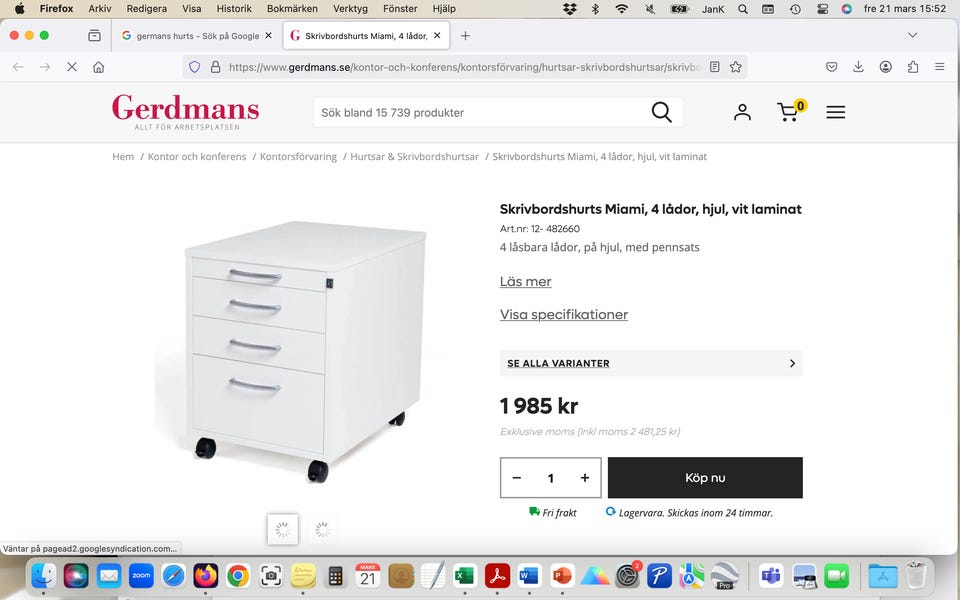The width and height of the screenshot is (960, 600).
Task: Increase quantity with the plus button
Action: 585,478
